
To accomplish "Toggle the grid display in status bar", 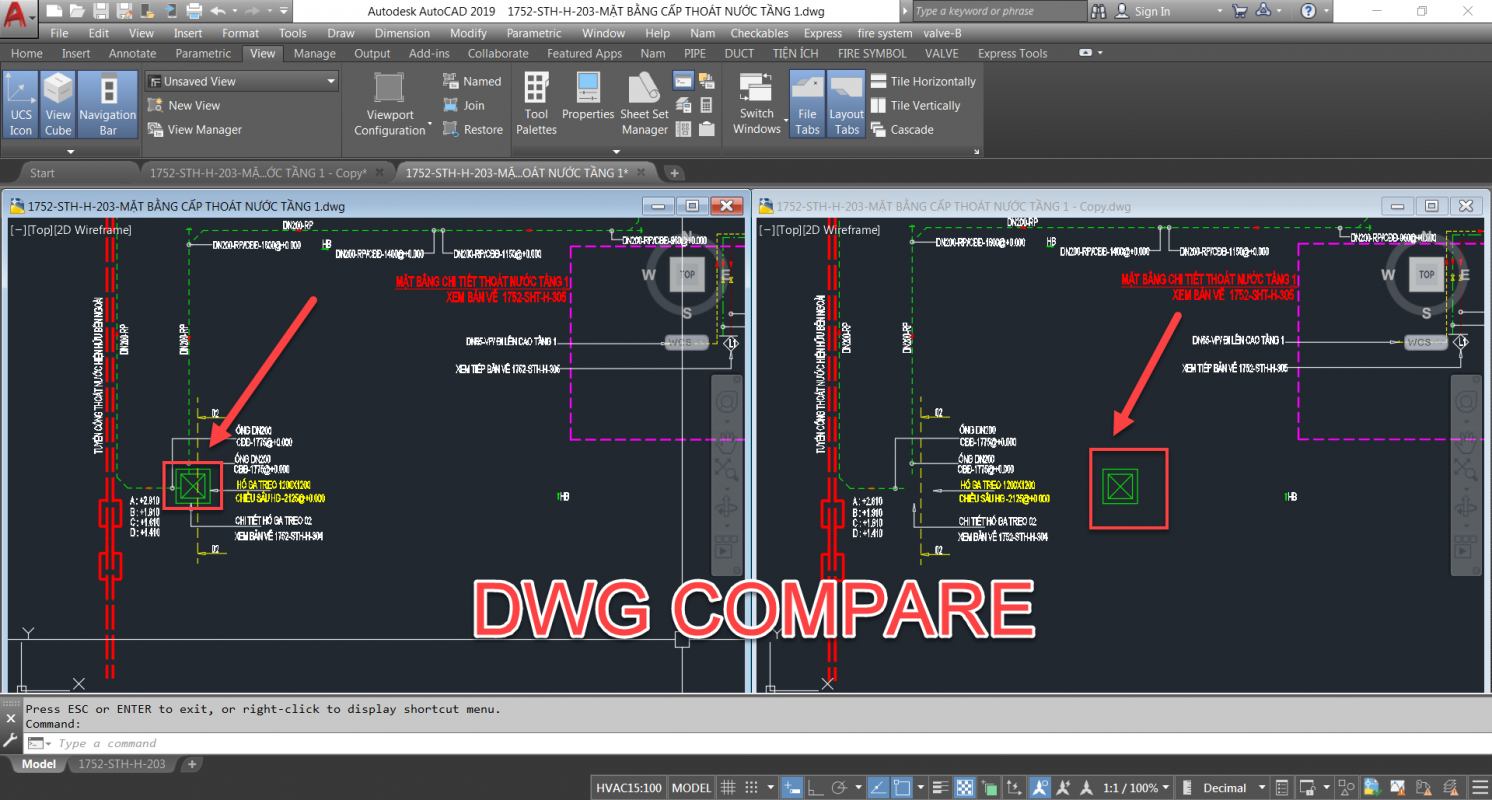I will click(729, 788).
